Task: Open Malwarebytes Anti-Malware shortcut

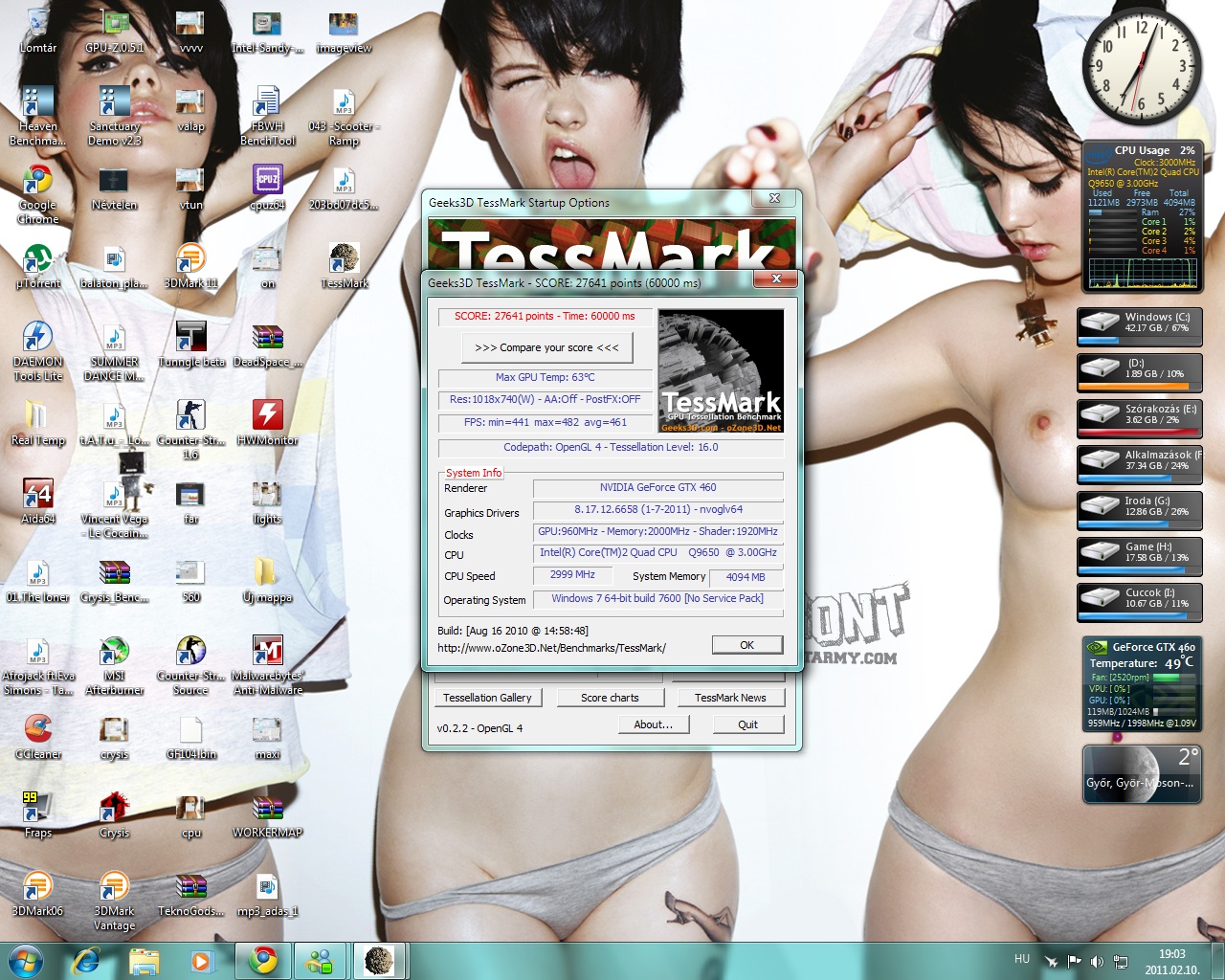Action: click(267, 665)
